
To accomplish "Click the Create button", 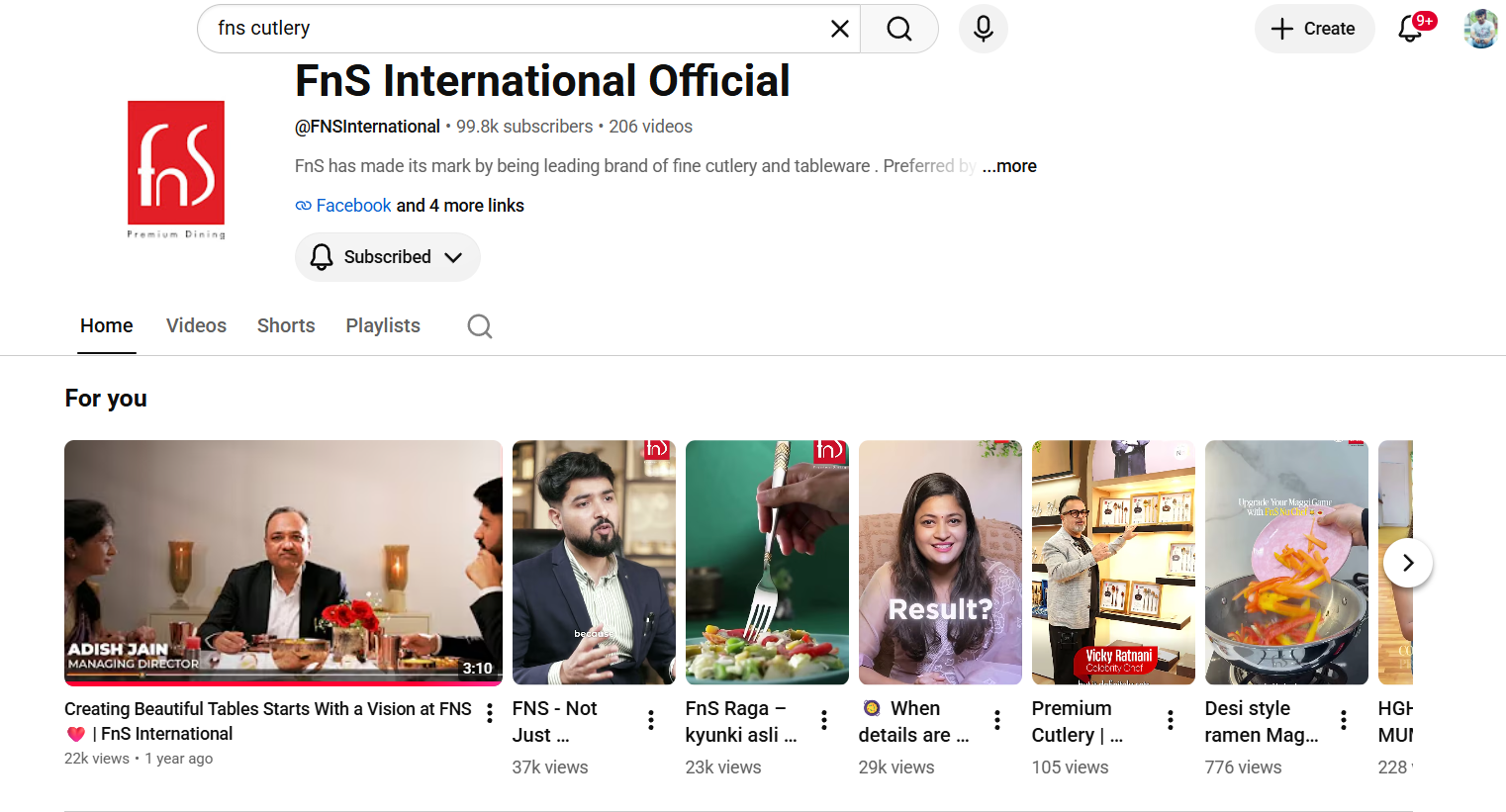I will pyautogui.click(x=1314, y=29).
